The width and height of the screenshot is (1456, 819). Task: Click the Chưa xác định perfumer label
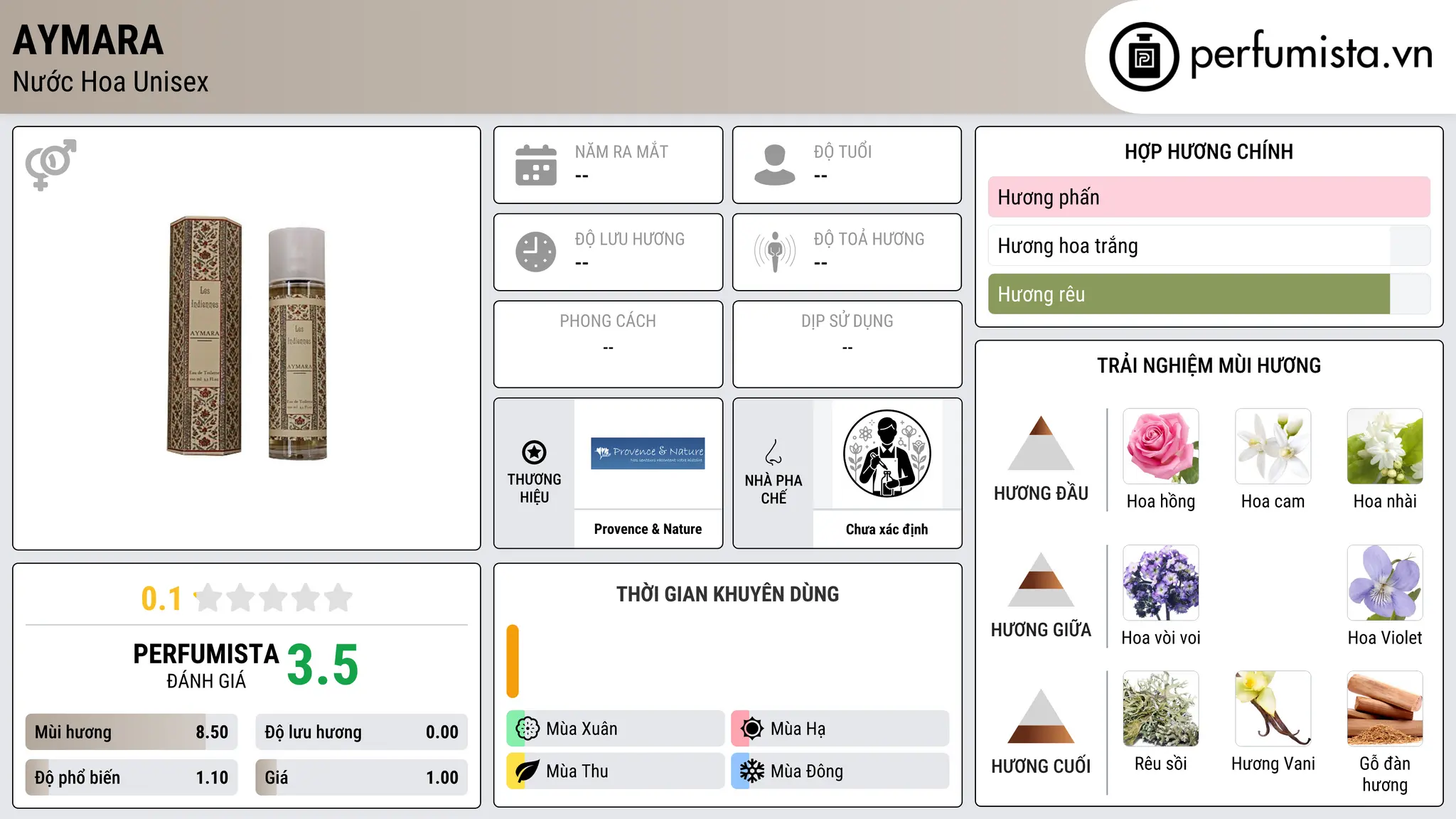click(x=887, y=529)
